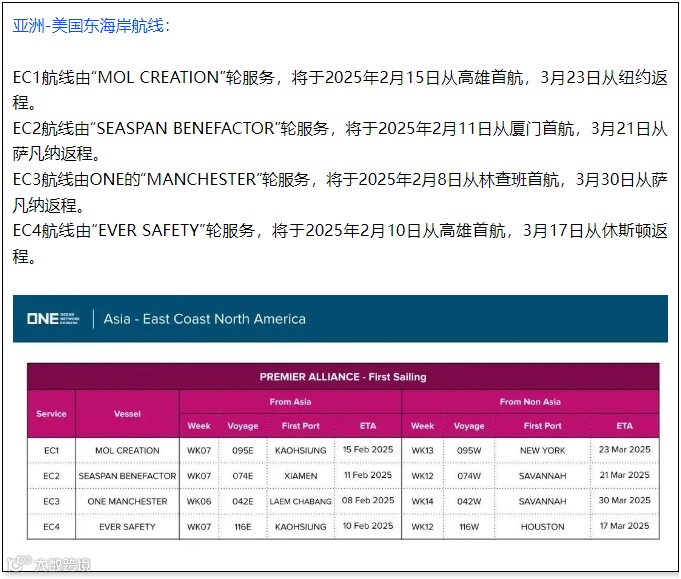Click the EC3航线 MANCHESTER paragraph

coord(340,192)
